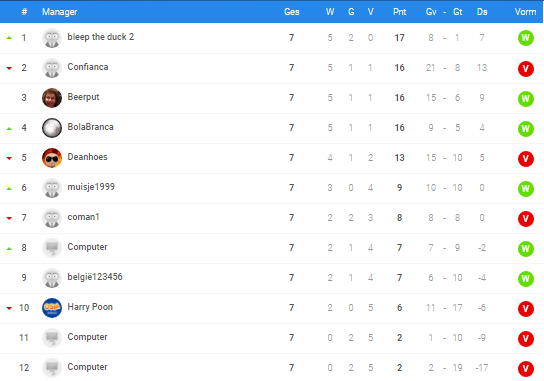
Task: Open manager profile bleep the duck 2
Action: click(101, 37)
